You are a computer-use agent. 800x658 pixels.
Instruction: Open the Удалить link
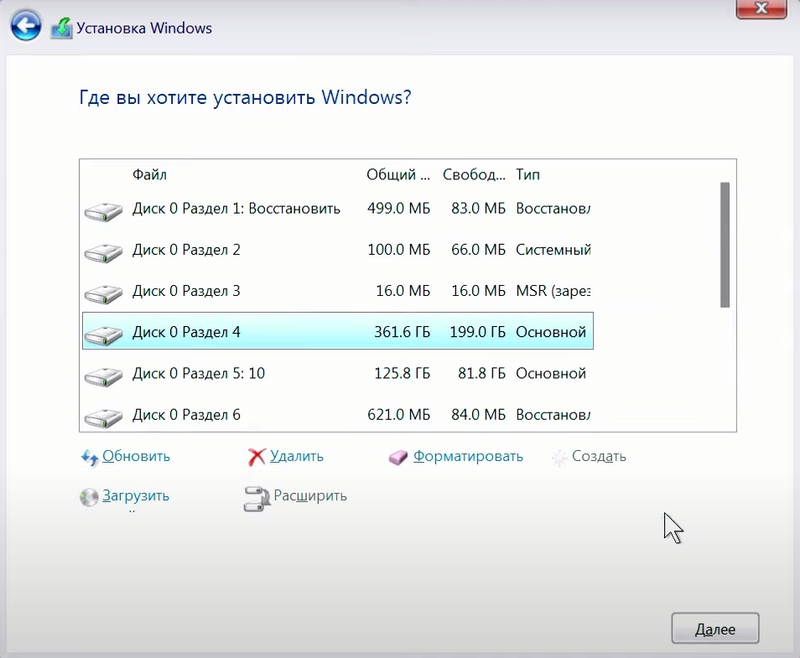tap(295, 456)
